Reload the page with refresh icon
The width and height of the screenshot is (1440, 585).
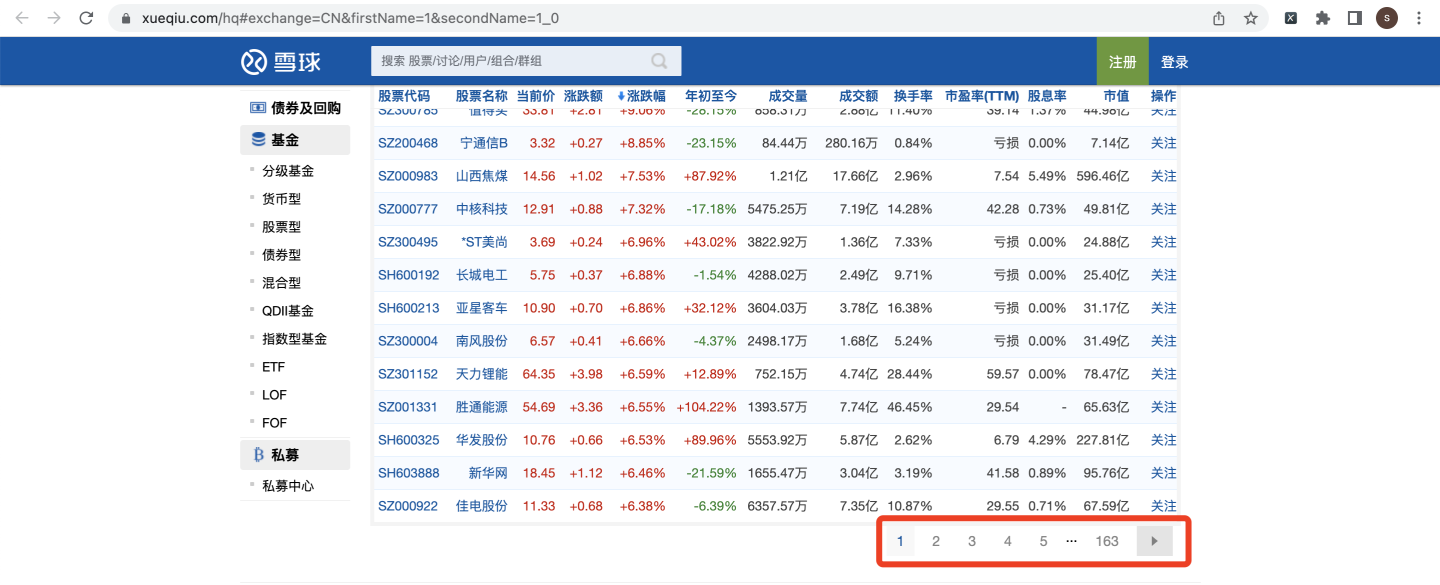86,18
